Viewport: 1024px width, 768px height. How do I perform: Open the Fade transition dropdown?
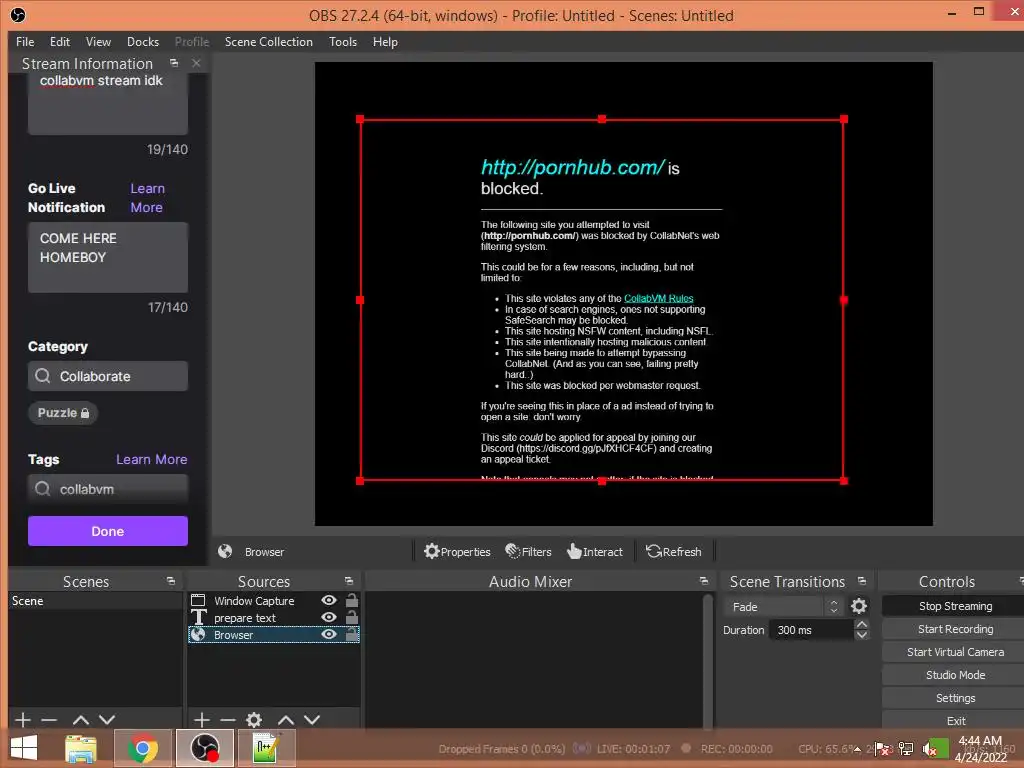783,607
